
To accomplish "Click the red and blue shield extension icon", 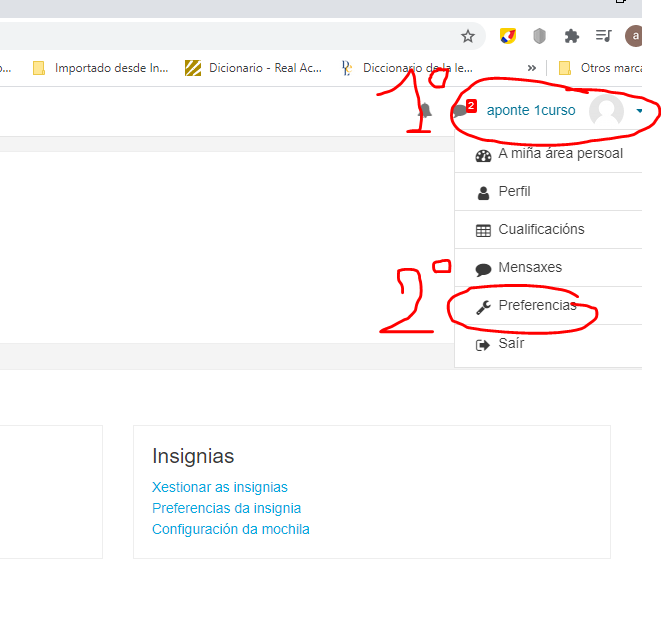I will tap(507, 36).
